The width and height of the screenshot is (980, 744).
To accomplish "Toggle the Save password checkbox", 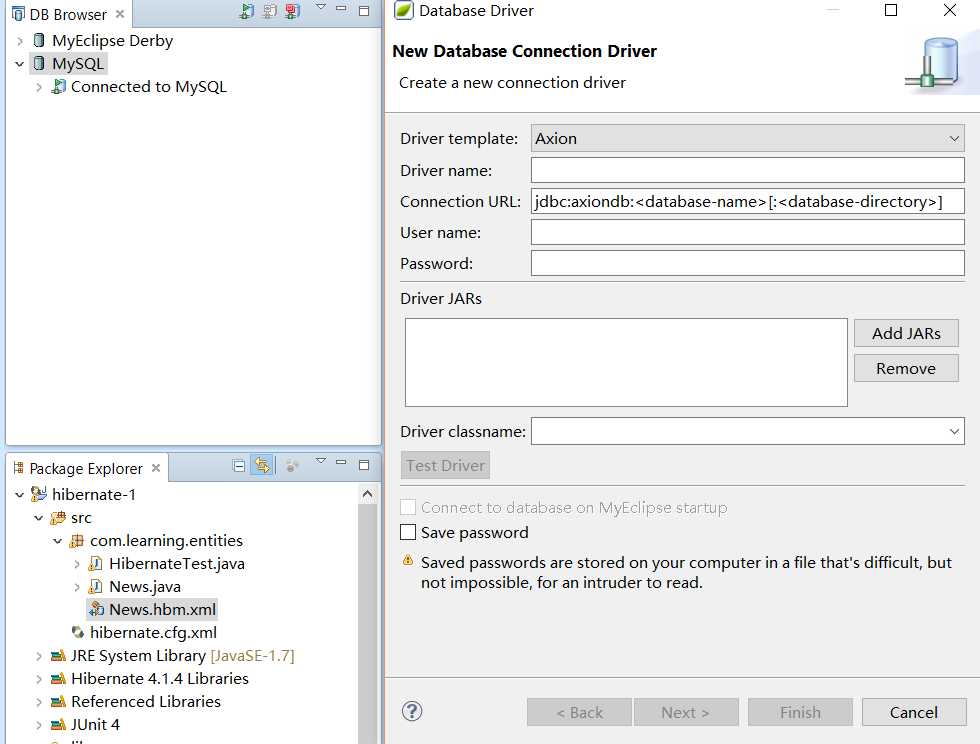I will tap(408, 532).
